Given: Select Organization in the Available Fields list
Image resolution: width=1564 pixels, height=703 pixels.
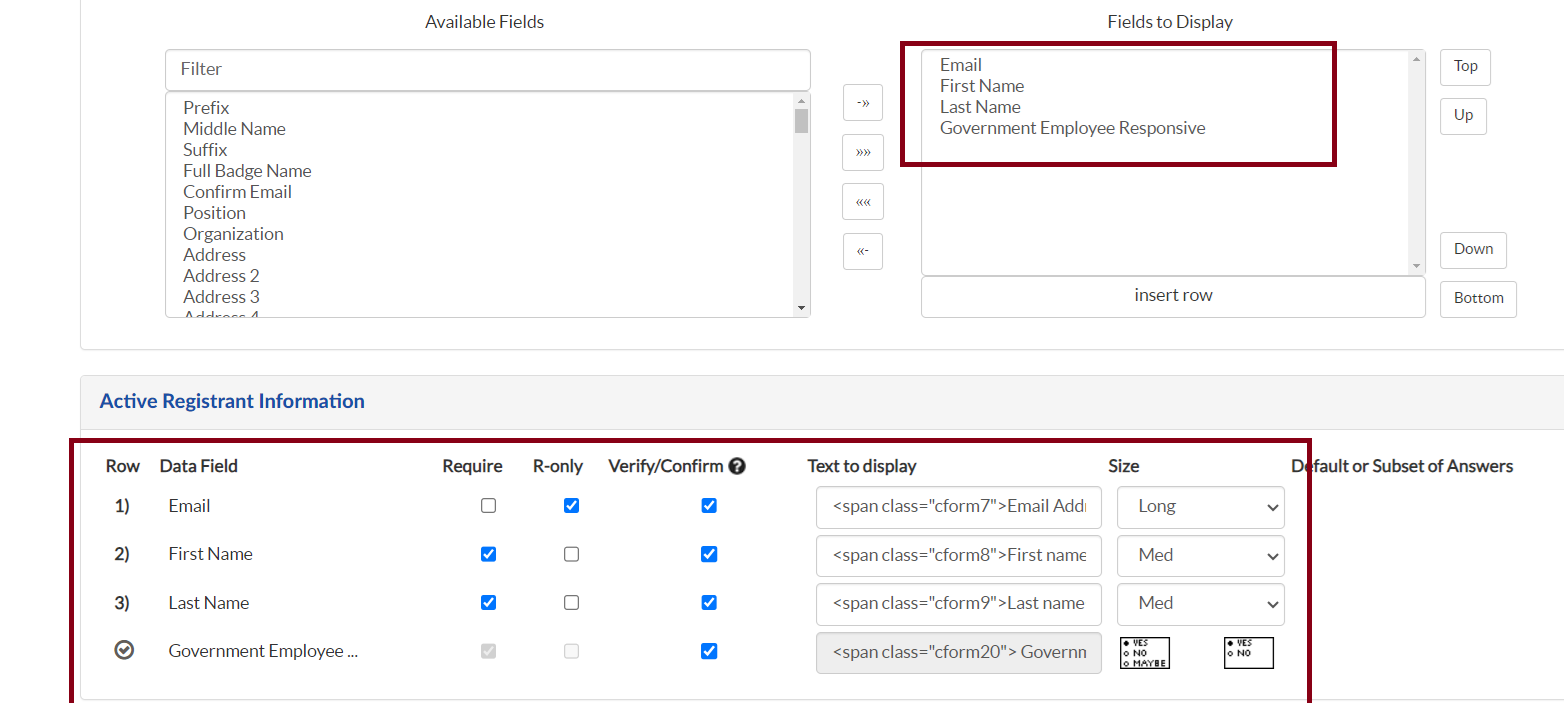Looking at the screenshot, I should pyautogui.click(x=233, y=234).
